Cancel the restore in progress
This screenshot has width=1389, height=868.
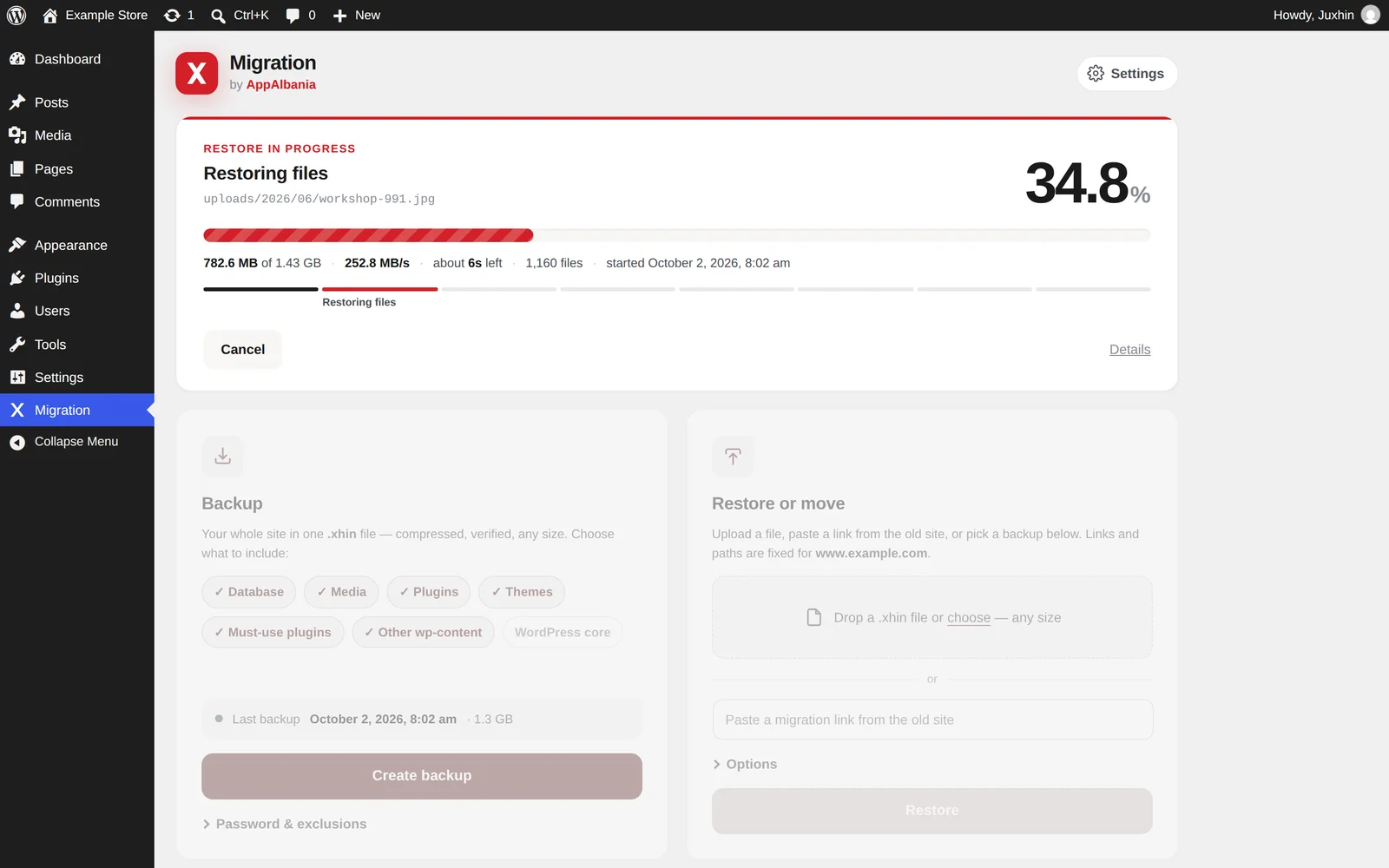pyautogui.click(x=243, y=349)
